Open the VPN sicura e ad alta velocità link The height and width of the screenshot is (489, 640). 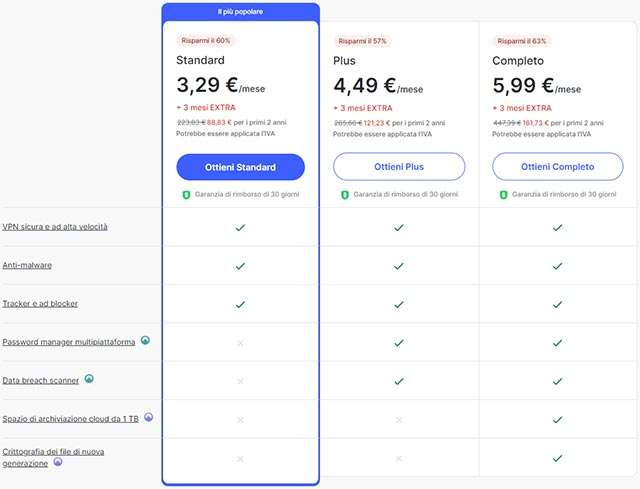tap(55, 227)
